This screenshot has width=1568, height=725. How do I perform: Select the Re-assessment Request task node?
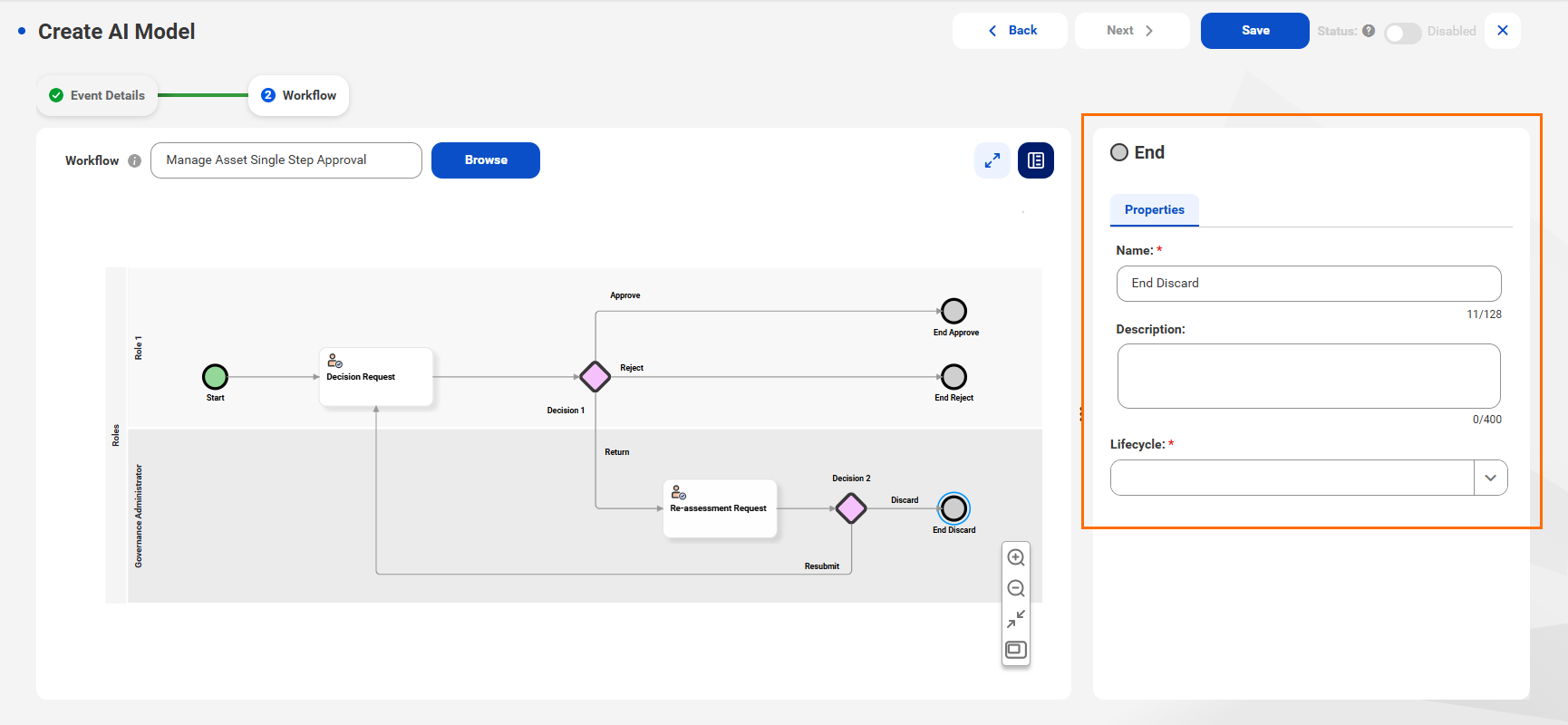pos(720,508)
